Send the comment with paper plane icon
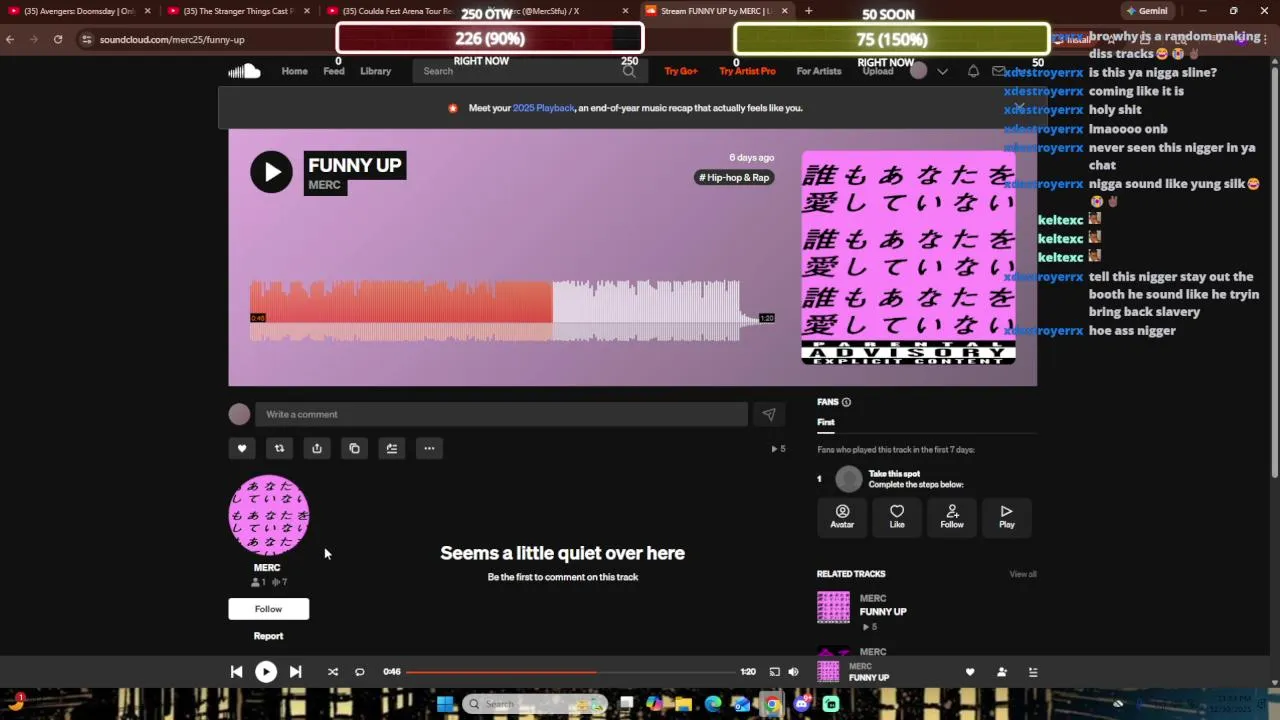The height and width of the screenshot is (720, 1280). tap(768, 414)
